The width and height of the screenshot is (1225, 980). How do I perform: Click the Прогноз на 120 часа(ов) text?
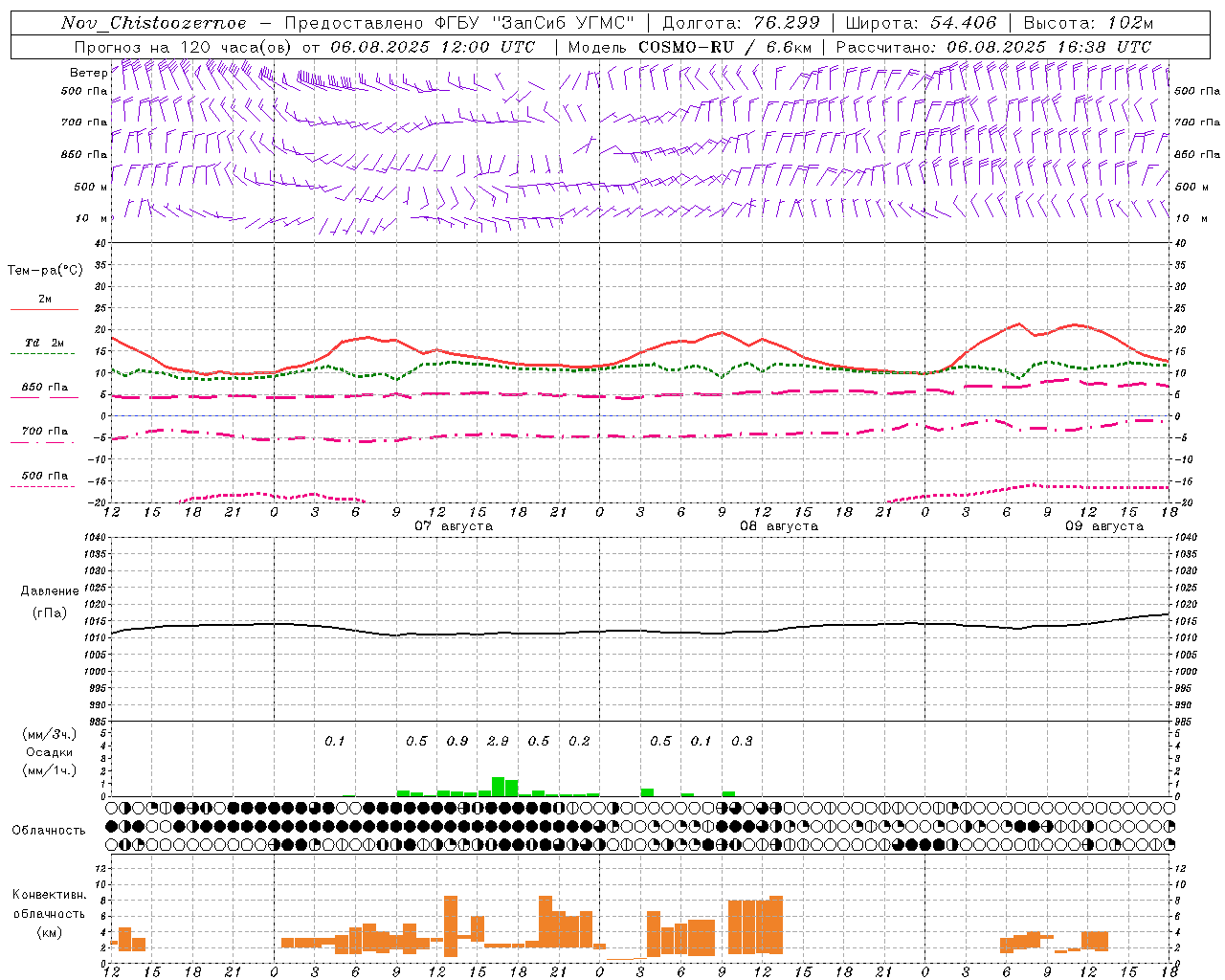[x=184, y=47]
